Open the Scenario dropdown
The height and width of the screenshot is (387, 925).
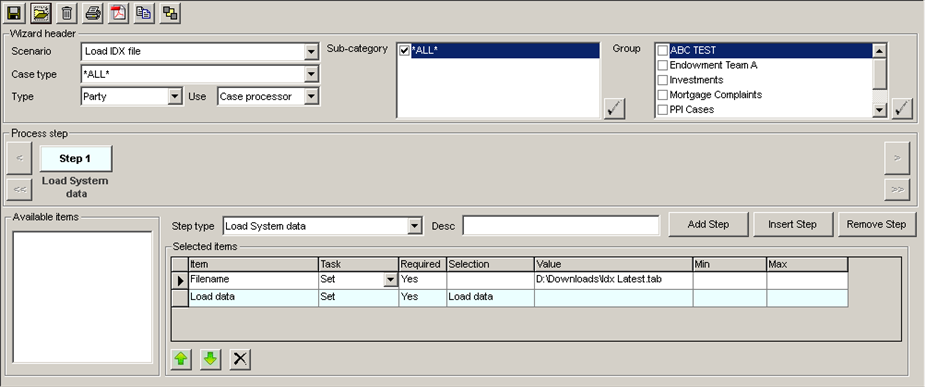pos(311,52)
